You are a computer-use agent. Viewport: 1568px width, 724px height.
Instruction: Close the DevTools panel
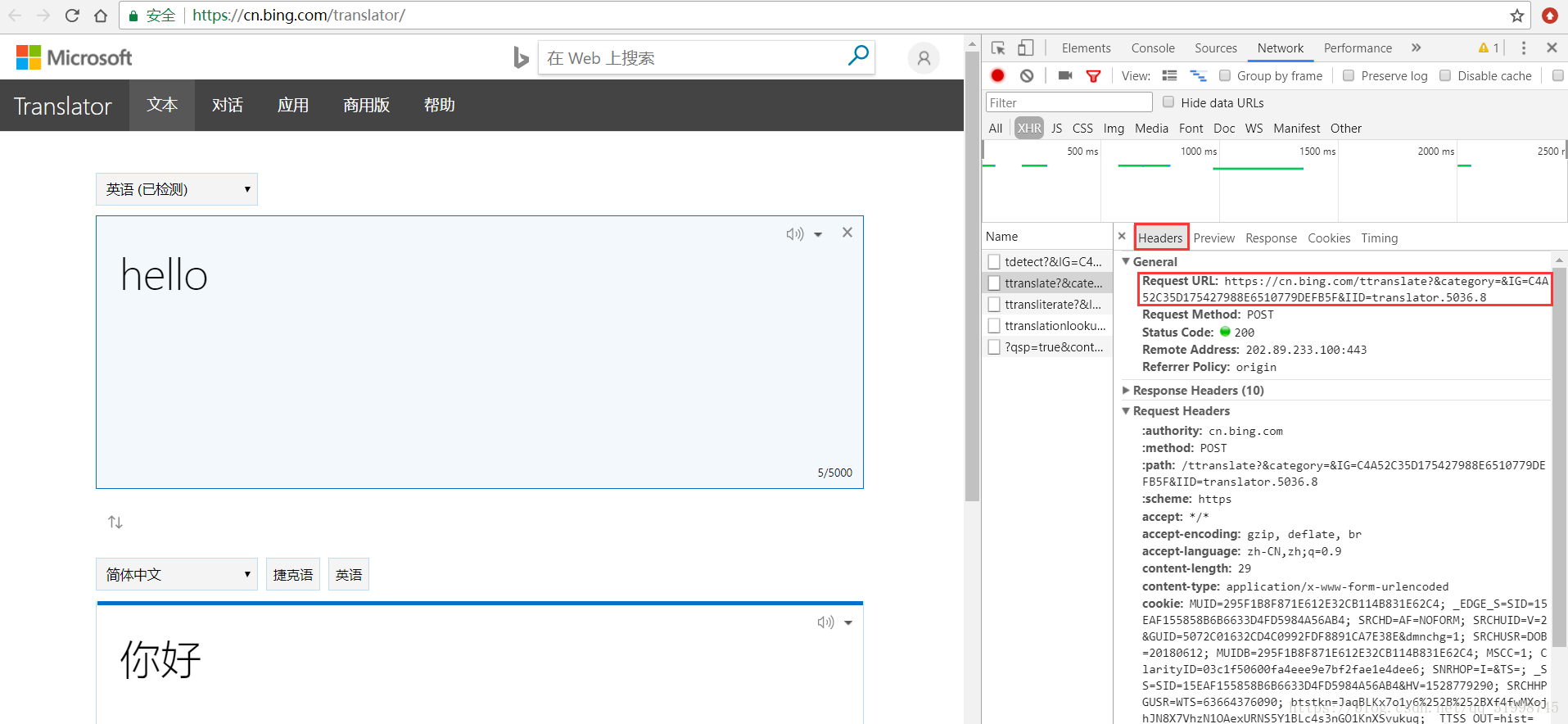coord(1552,48)
